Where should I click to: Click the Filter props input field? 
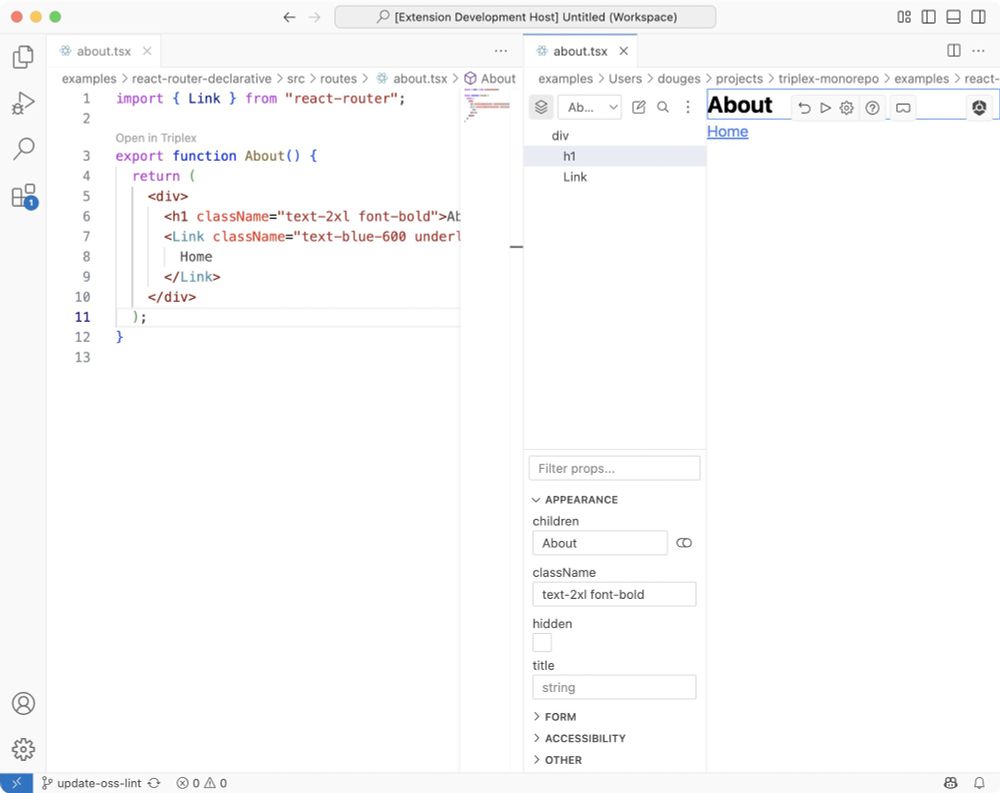tap(614, 468)
